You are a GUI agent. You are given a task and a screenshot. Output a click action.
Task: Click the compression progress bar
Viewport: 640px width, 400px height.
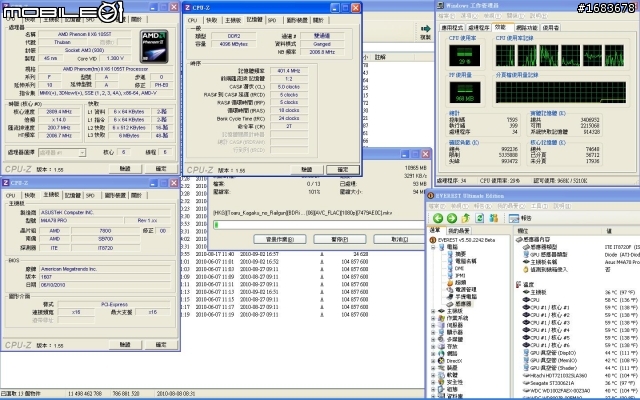click(319, 225)
